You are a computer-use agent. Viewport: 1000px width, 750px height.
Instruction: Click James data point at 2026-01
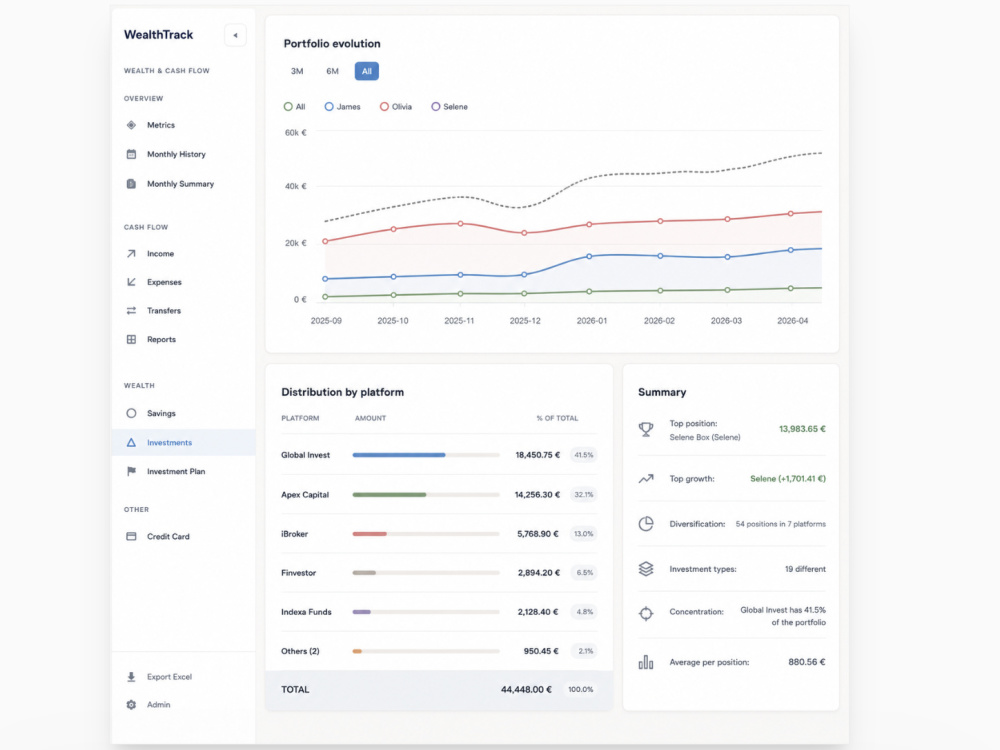(589, 256)
